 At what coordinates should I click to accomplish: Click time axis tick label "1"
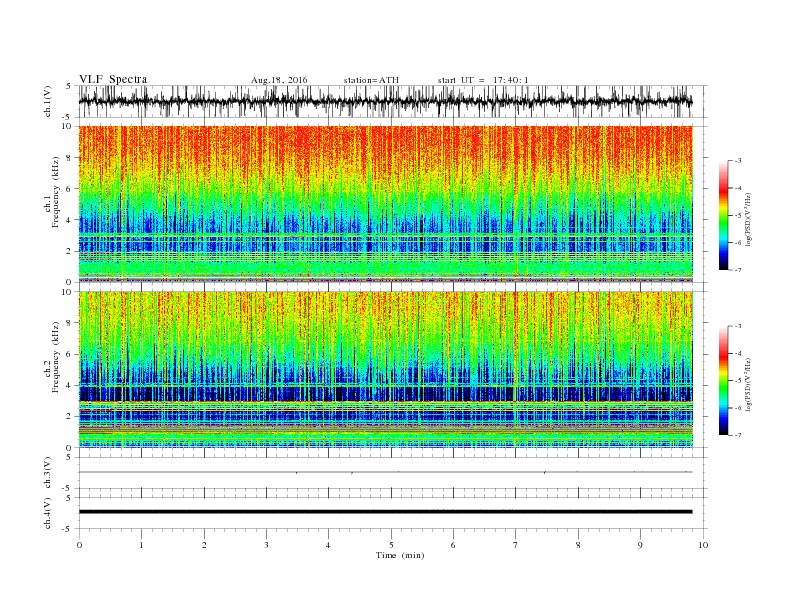tap(141, 545)
